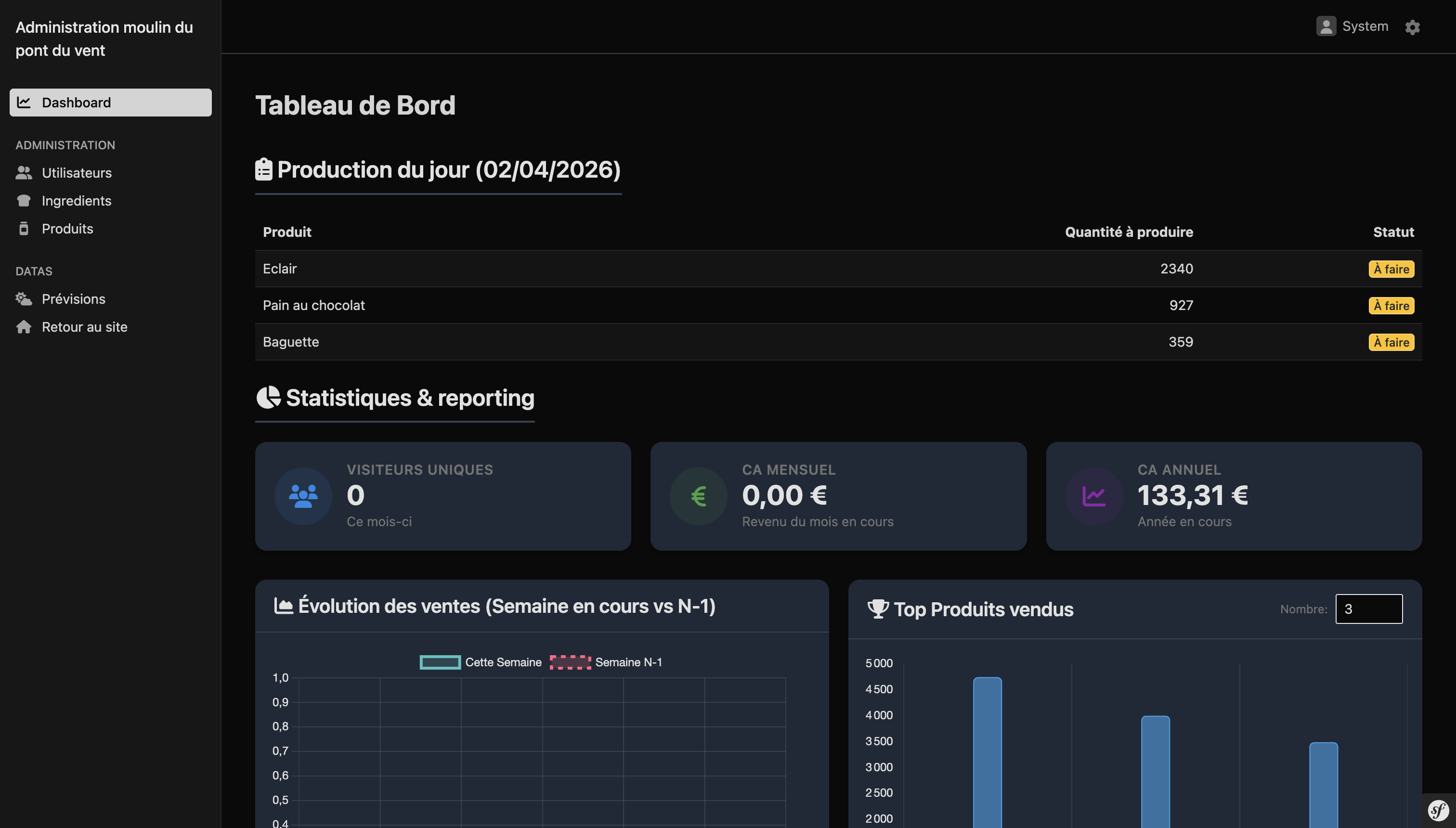Click the Utilisateurs people icon
This screenshot has width=1456, height=828.
coord(23,173)
